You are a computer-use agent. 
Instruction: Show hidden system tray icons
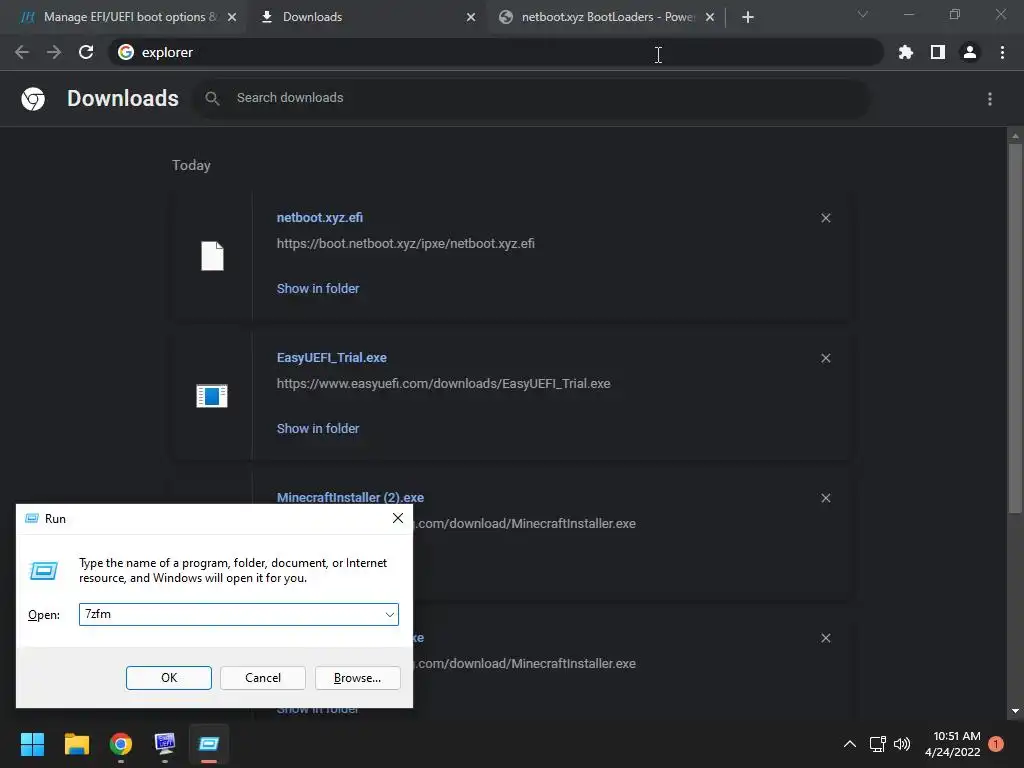point(850,744)
